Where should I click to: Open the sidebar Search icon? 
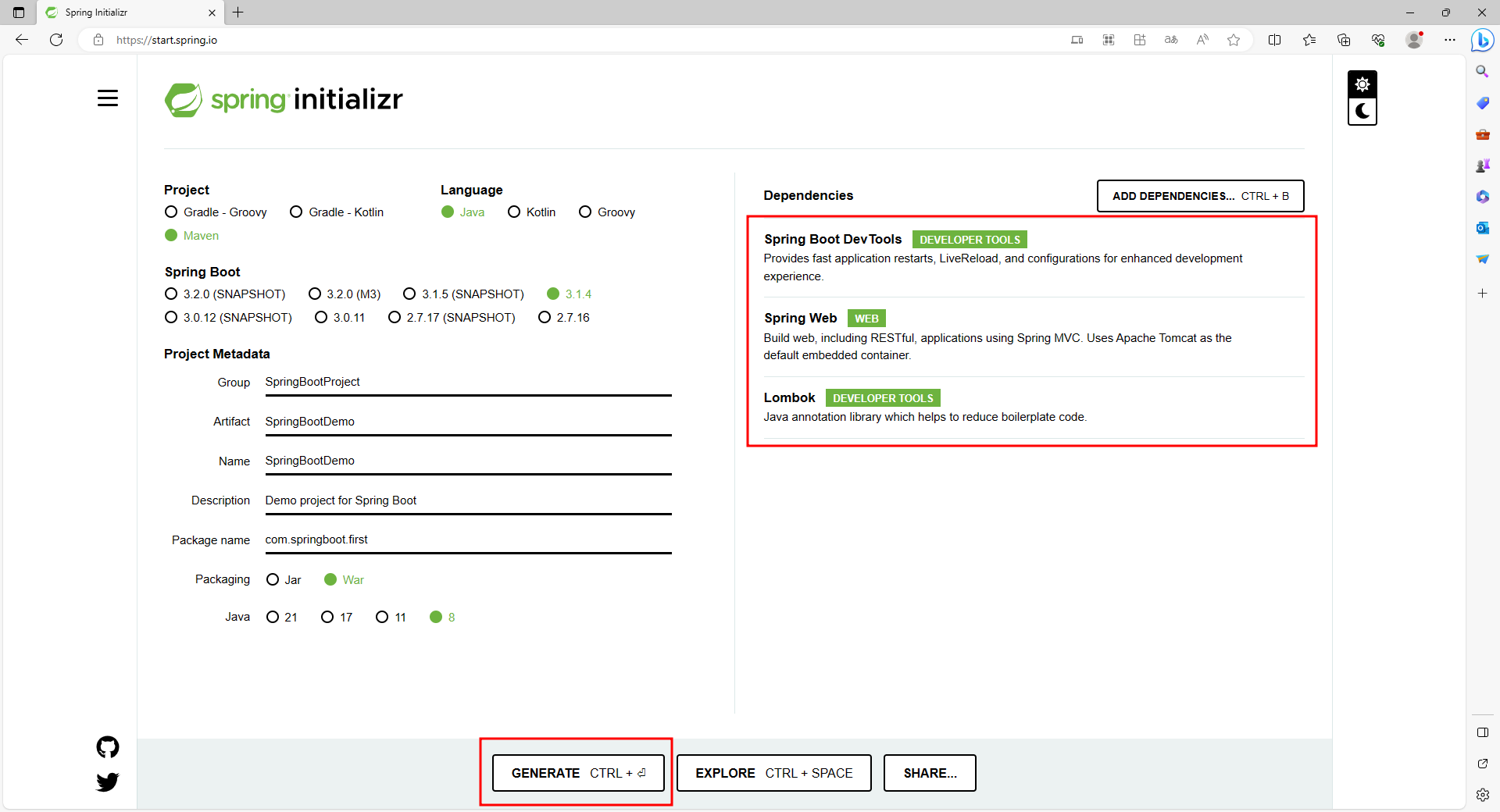tap(1482, 71)
